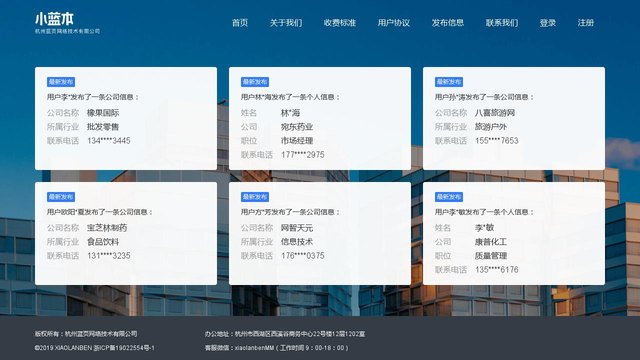
Task: Click the 最新发布 badge on 八喜旅游网 card
Action: point(449,82)
